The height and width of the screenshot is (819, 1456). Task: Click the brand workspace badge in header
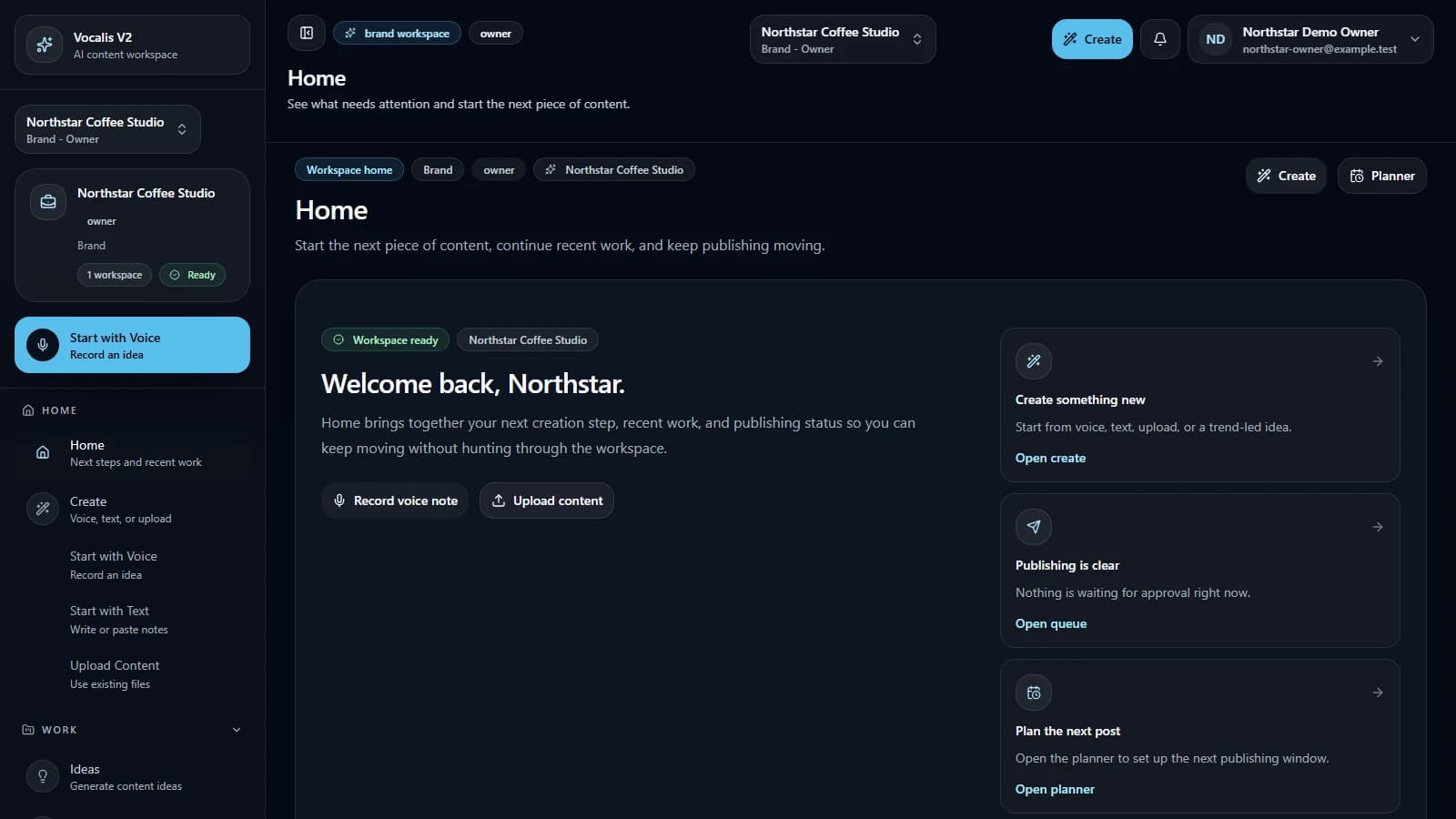[397, 34]
